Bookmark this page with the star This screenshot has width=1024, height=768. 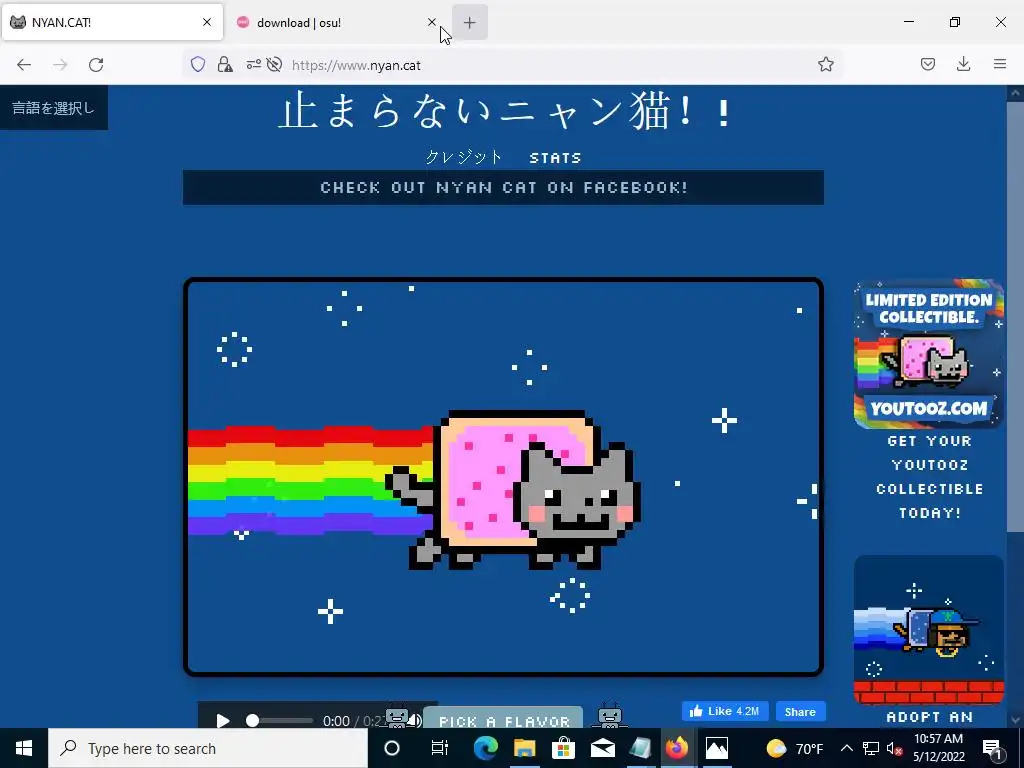825,64
